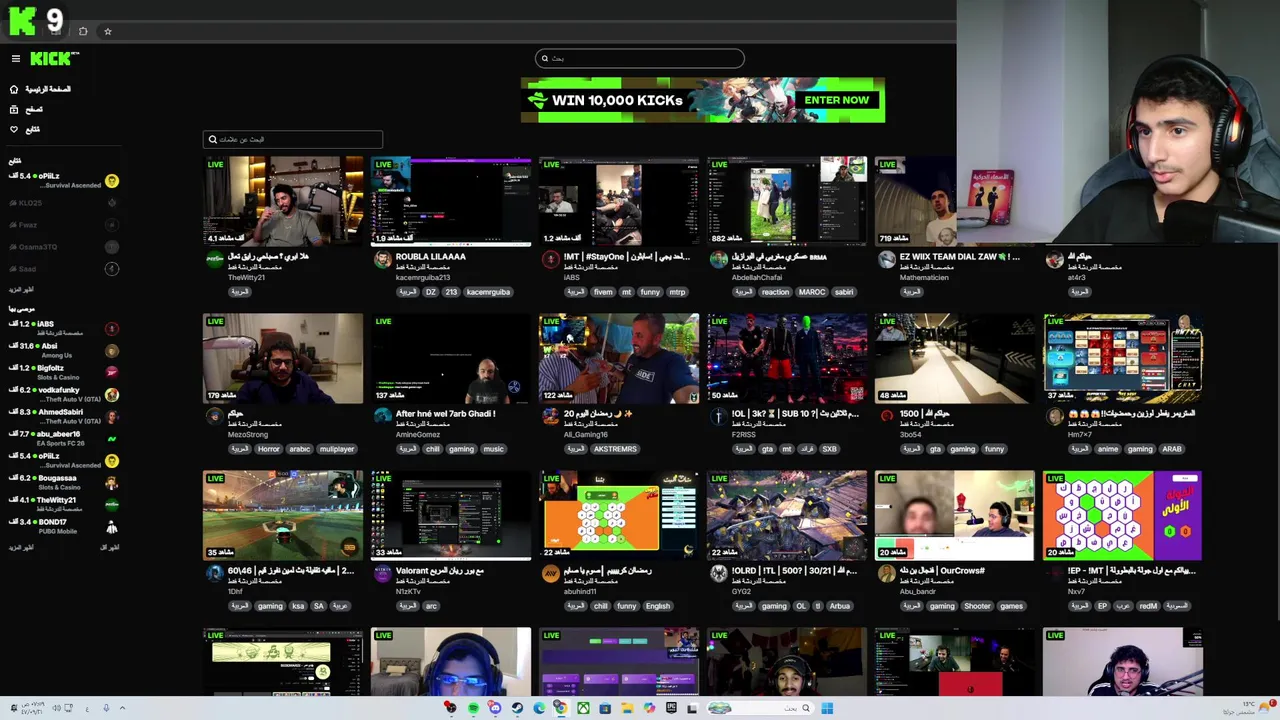Image resolution: width=1280 pixels, height=720 pixels.
Task: Open Nxv7 hexagon game stream thumbnail
Action: [x=1123, y=515]
